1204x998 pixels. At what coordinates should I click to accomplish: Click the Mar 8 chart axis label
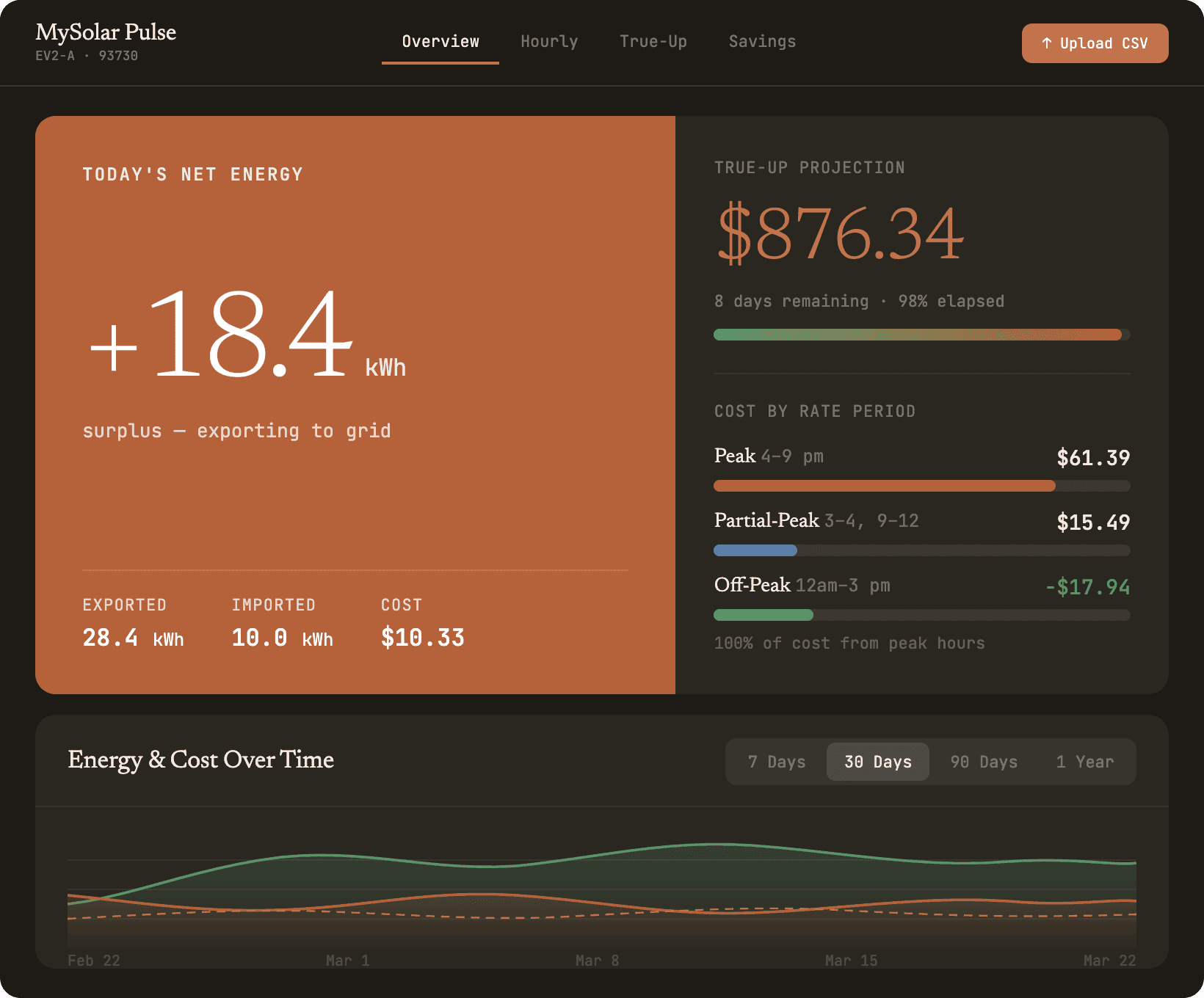(x=598, y=960)
